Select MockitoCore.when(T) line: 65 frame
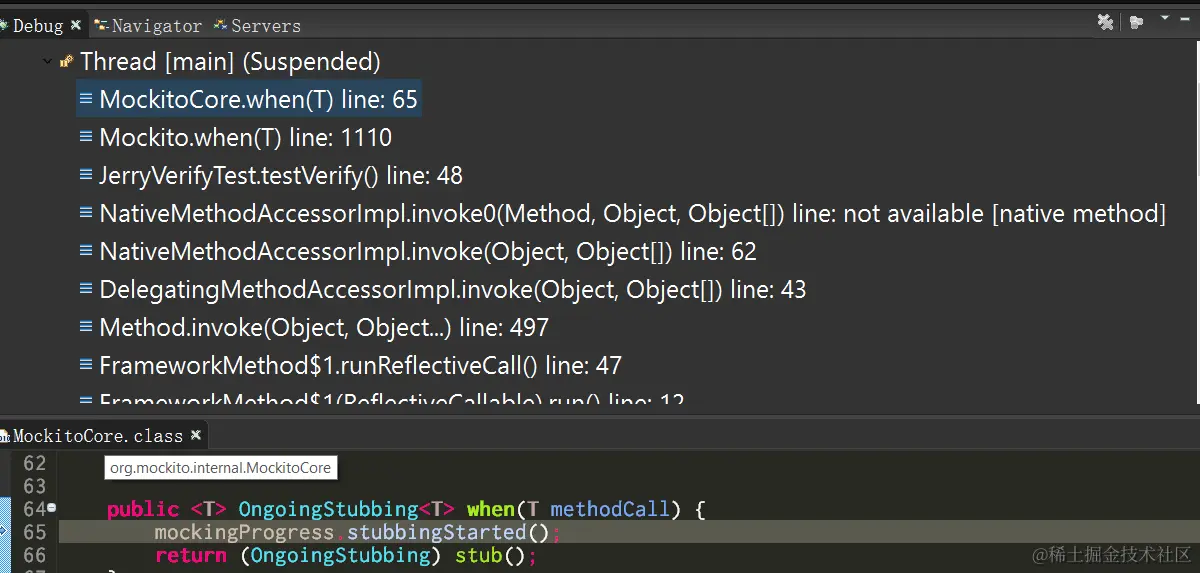 [249, 99]
